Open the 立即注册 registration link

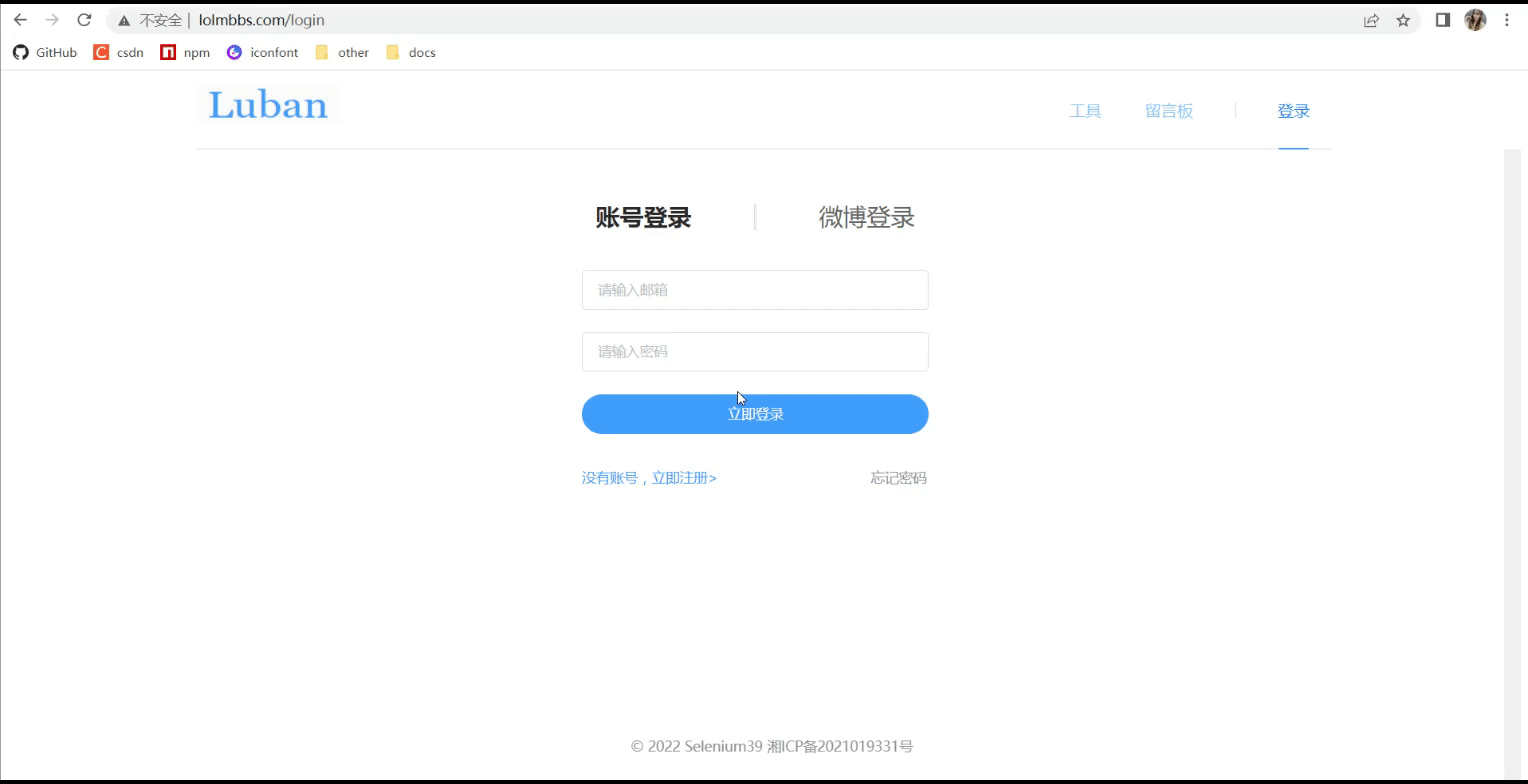(x=683, y=477)
